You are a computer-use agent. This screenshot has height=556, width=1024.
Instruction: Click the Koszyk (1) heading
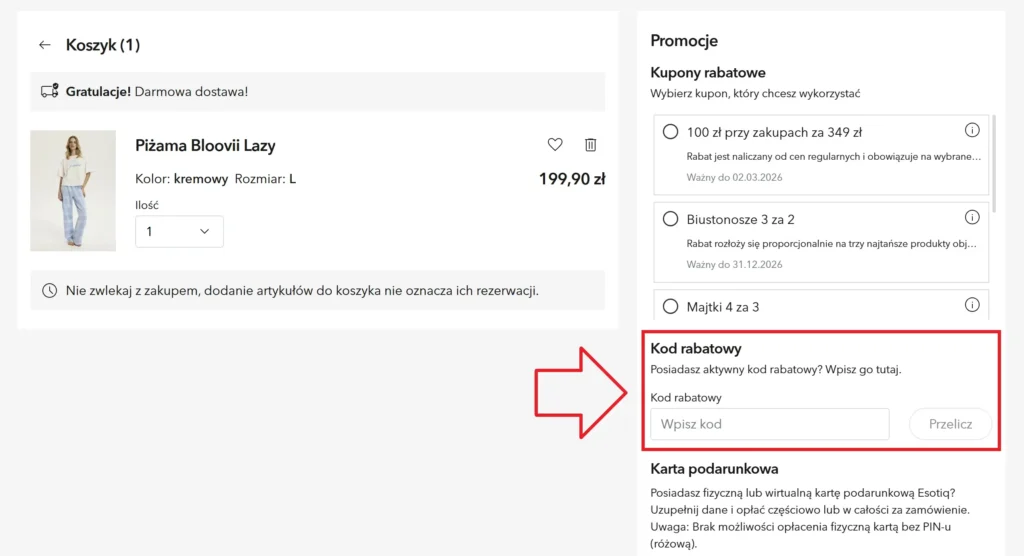[x=103, y=45]
